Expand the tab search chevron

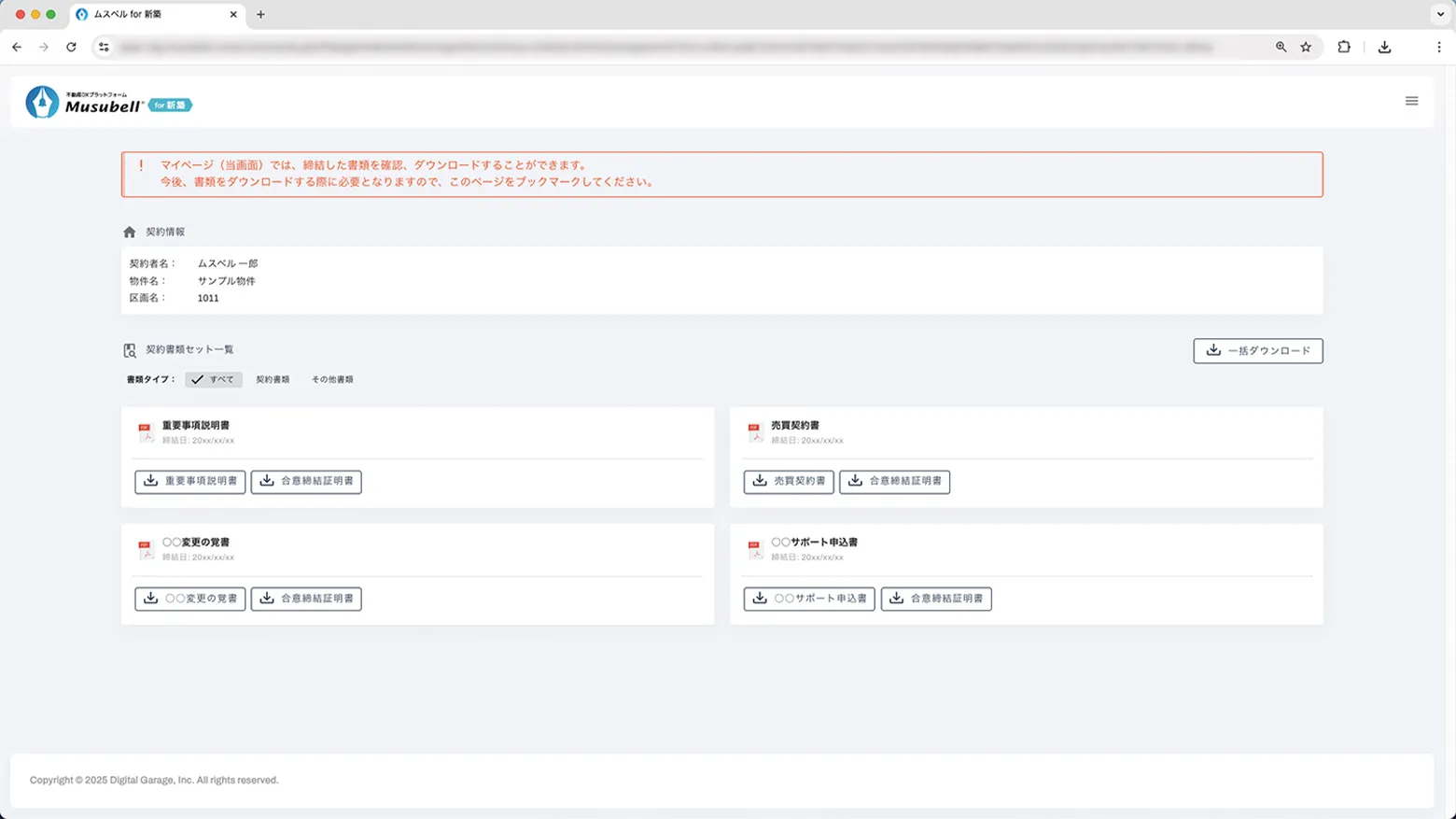pos(1439,14)
